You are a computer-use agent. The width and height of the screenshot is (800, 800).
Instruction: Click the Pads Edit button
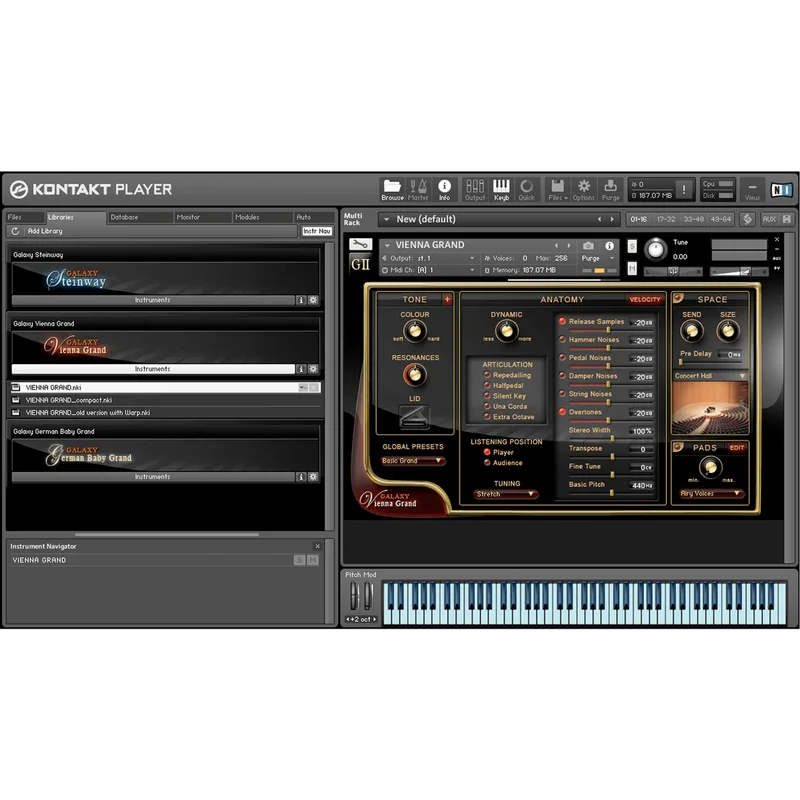[736, 447]
